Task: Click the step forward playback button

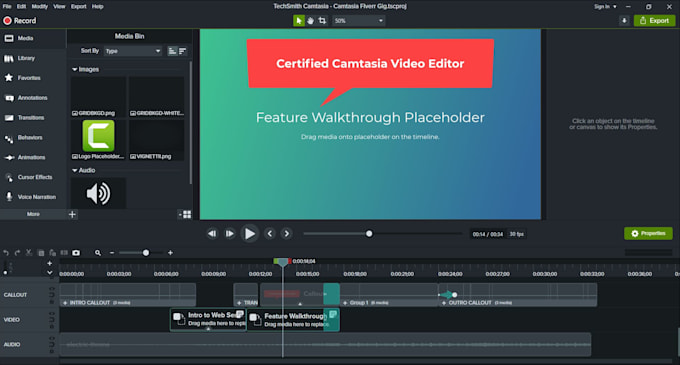Action: coord(229,234)
